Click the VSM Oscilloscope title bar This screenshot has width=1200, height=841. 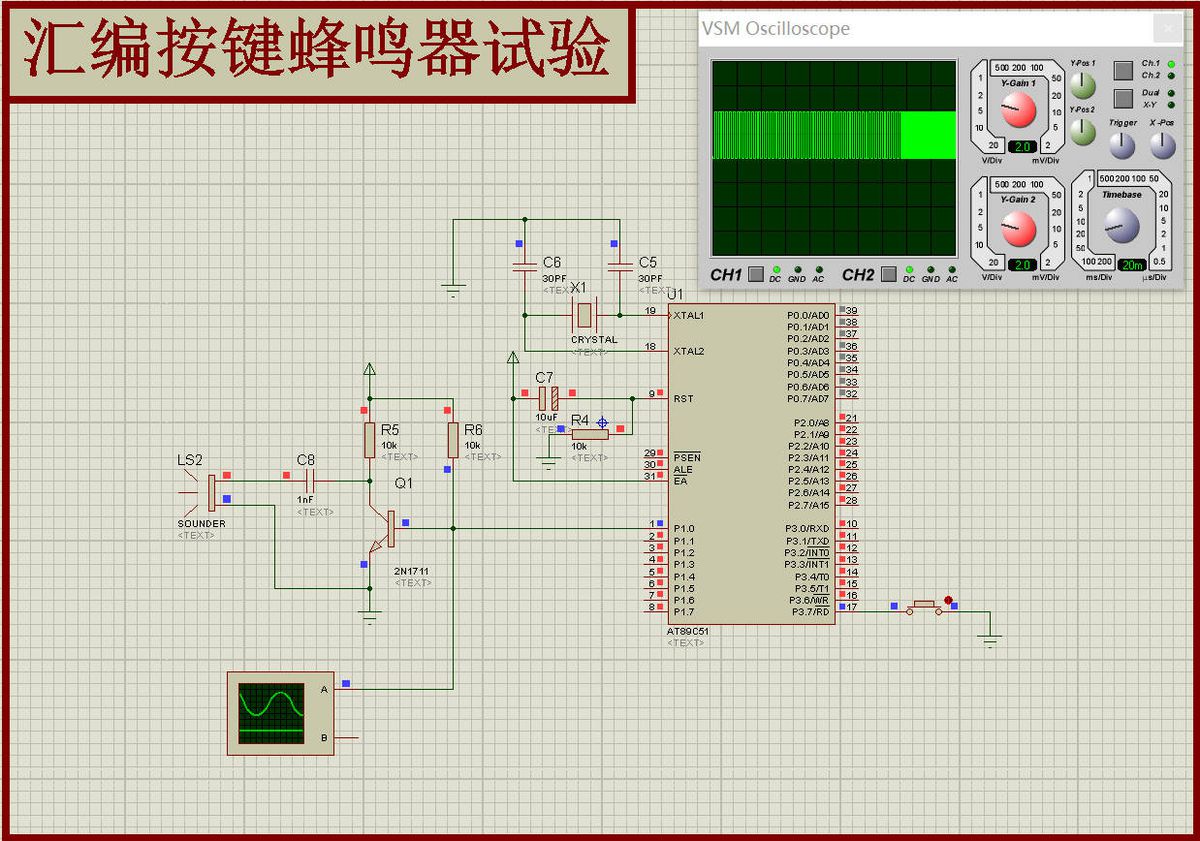(925, 28)
